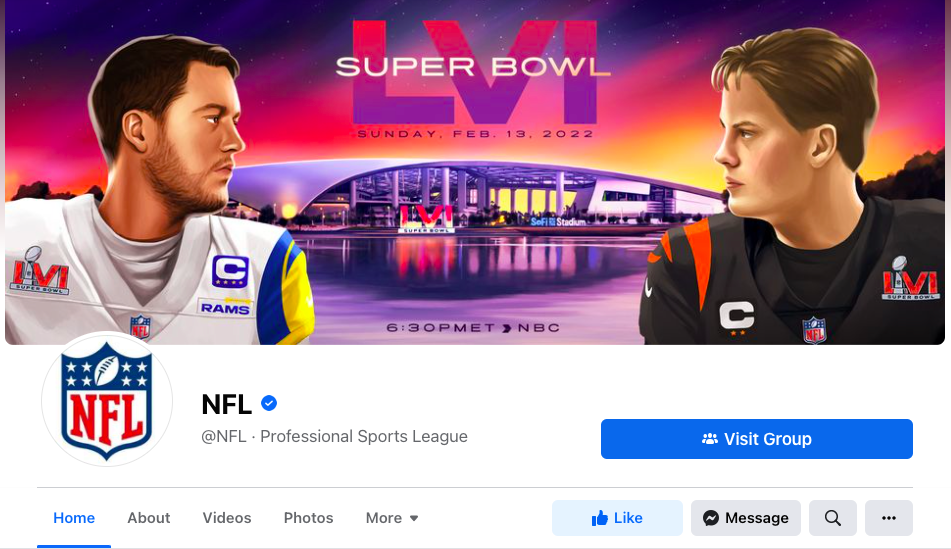Click the Messenger icon on Message button
The height and width of the screenshot is (549, 951).
coord(711,518)
